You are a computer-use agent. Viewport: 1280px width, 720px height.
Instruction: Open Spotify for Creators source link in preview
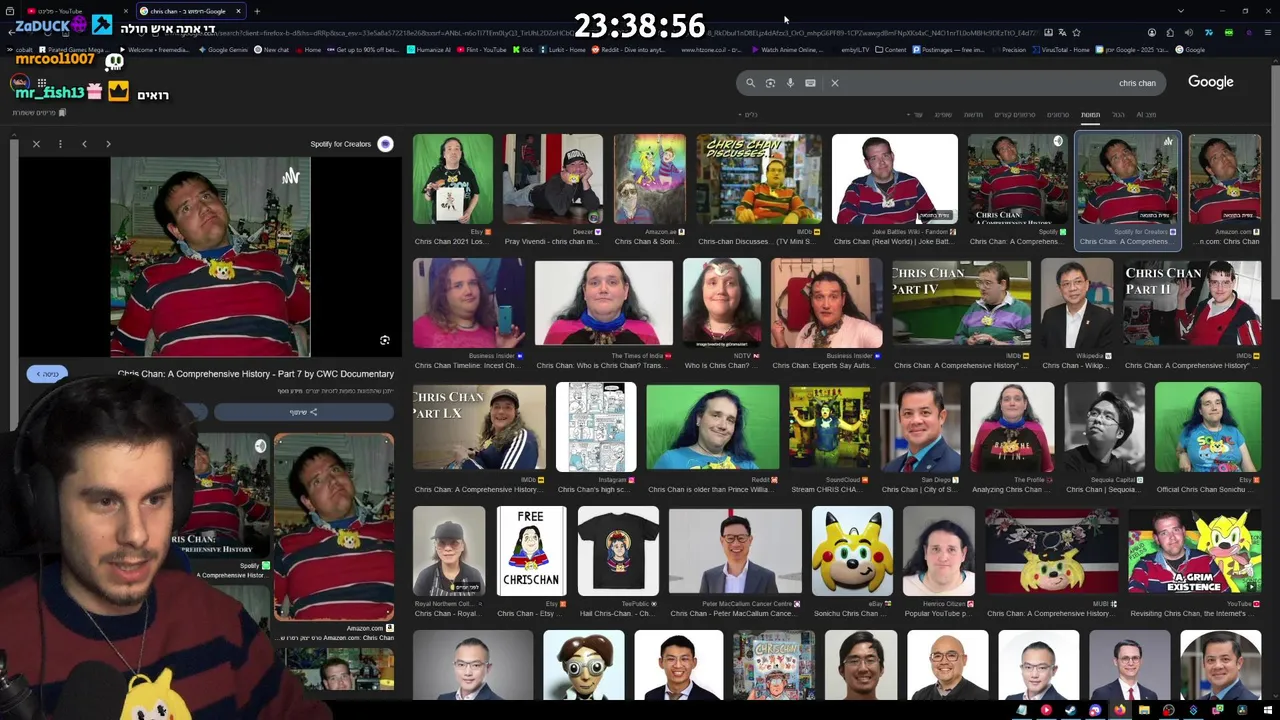(340, 144)
